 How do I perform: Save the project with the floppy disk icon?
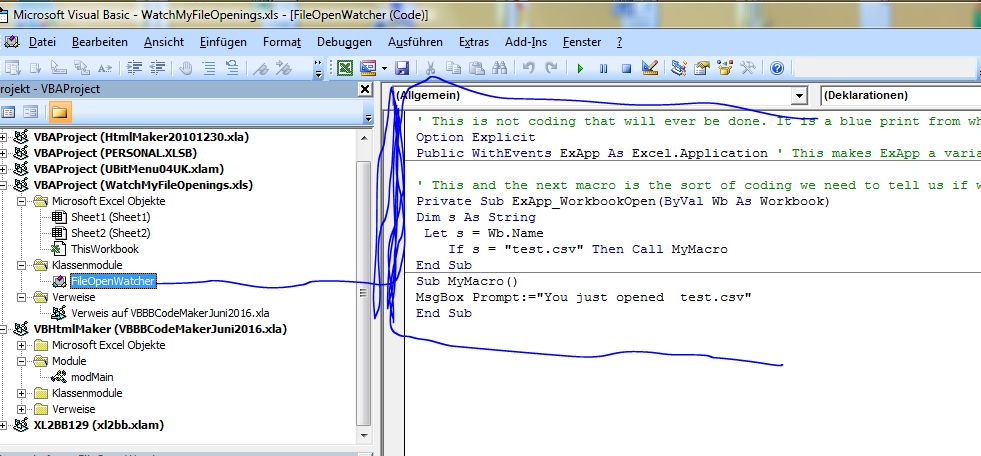point(402,68)
